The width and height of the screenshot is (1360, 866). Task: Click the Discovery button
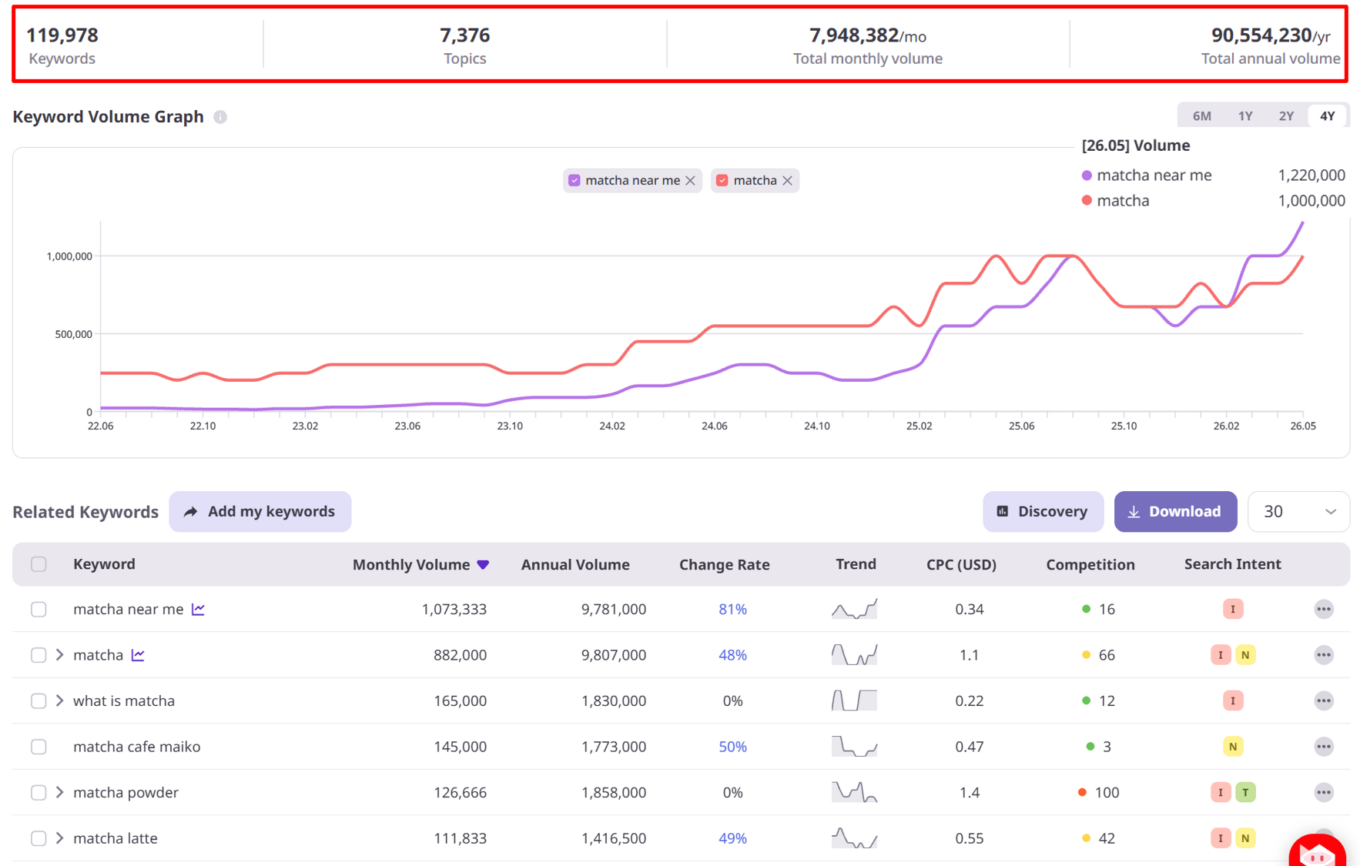[1043, 511]
